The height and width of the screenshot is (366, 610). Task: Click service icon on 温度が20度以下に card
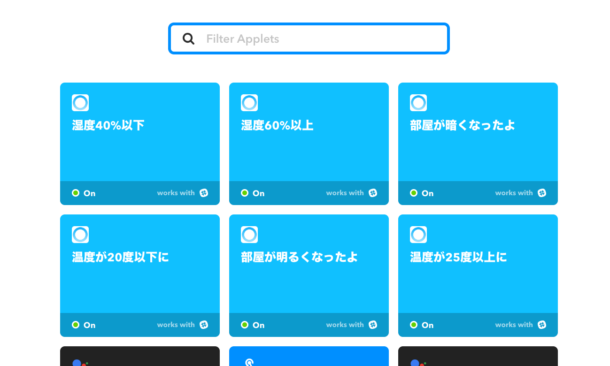click(81, 235)
